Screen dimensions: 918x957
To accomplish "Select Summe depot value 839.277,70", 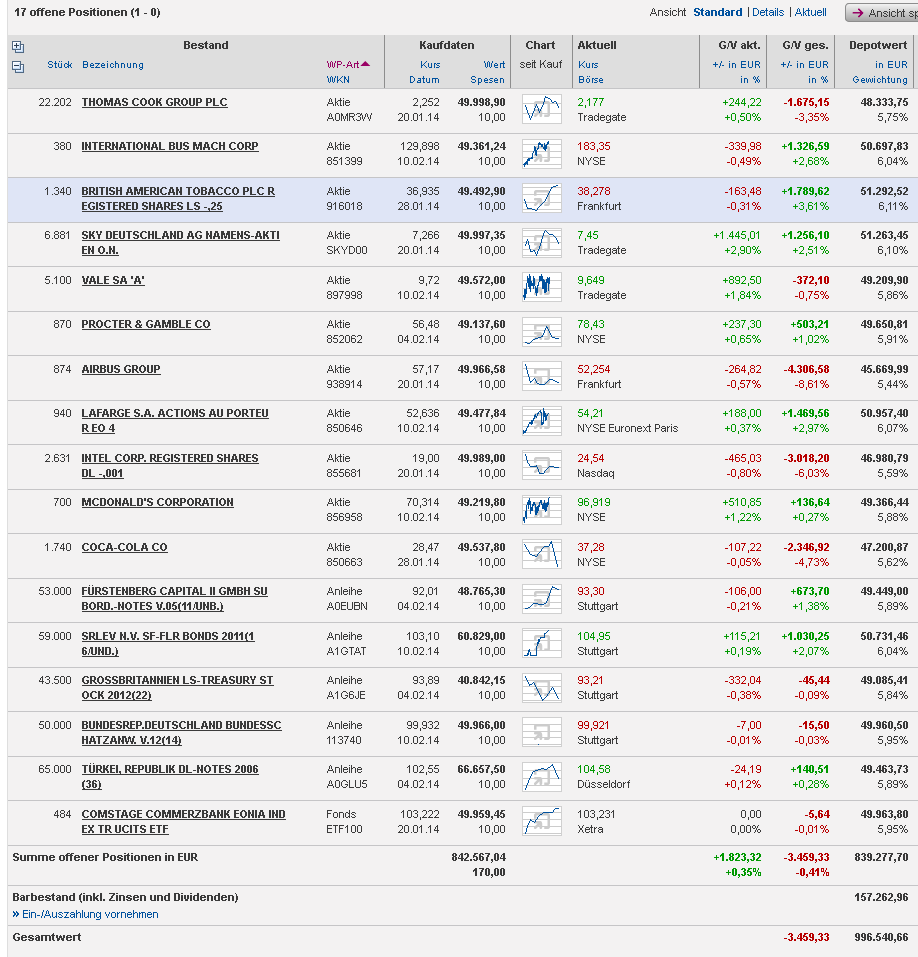I will [881, 857].
